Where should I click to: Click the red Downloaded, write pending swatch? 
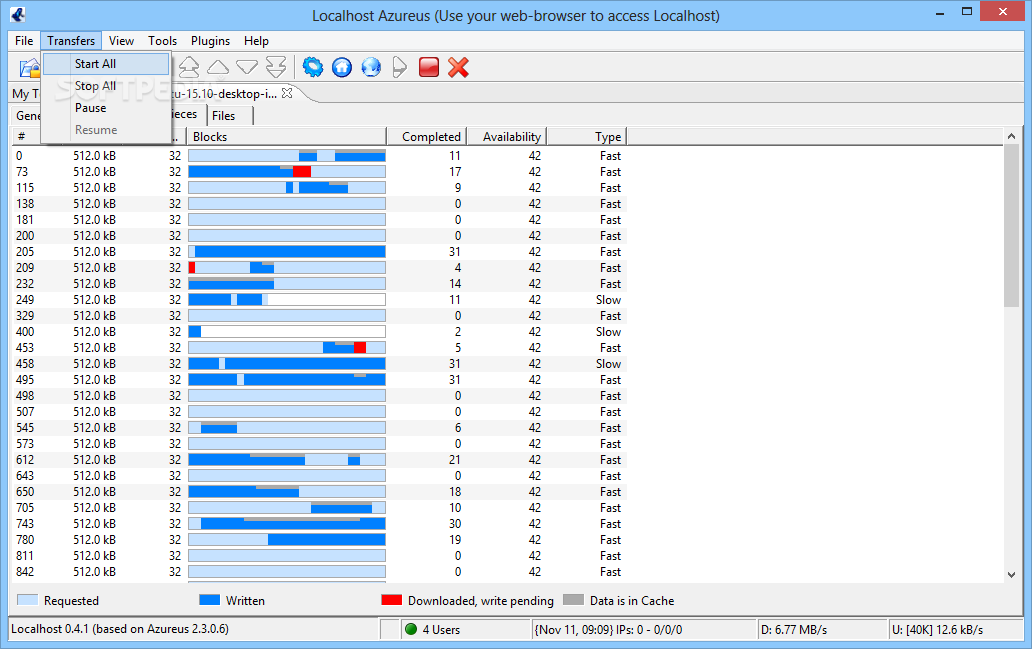392,600
